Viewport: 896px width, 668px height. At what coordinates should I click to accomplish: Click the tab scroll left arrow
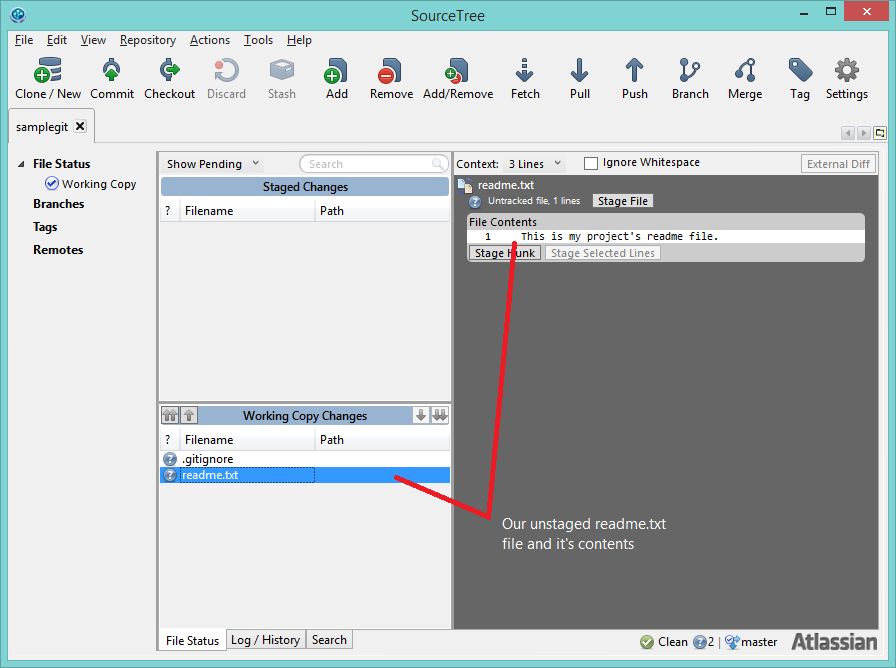tap(848, 133)
